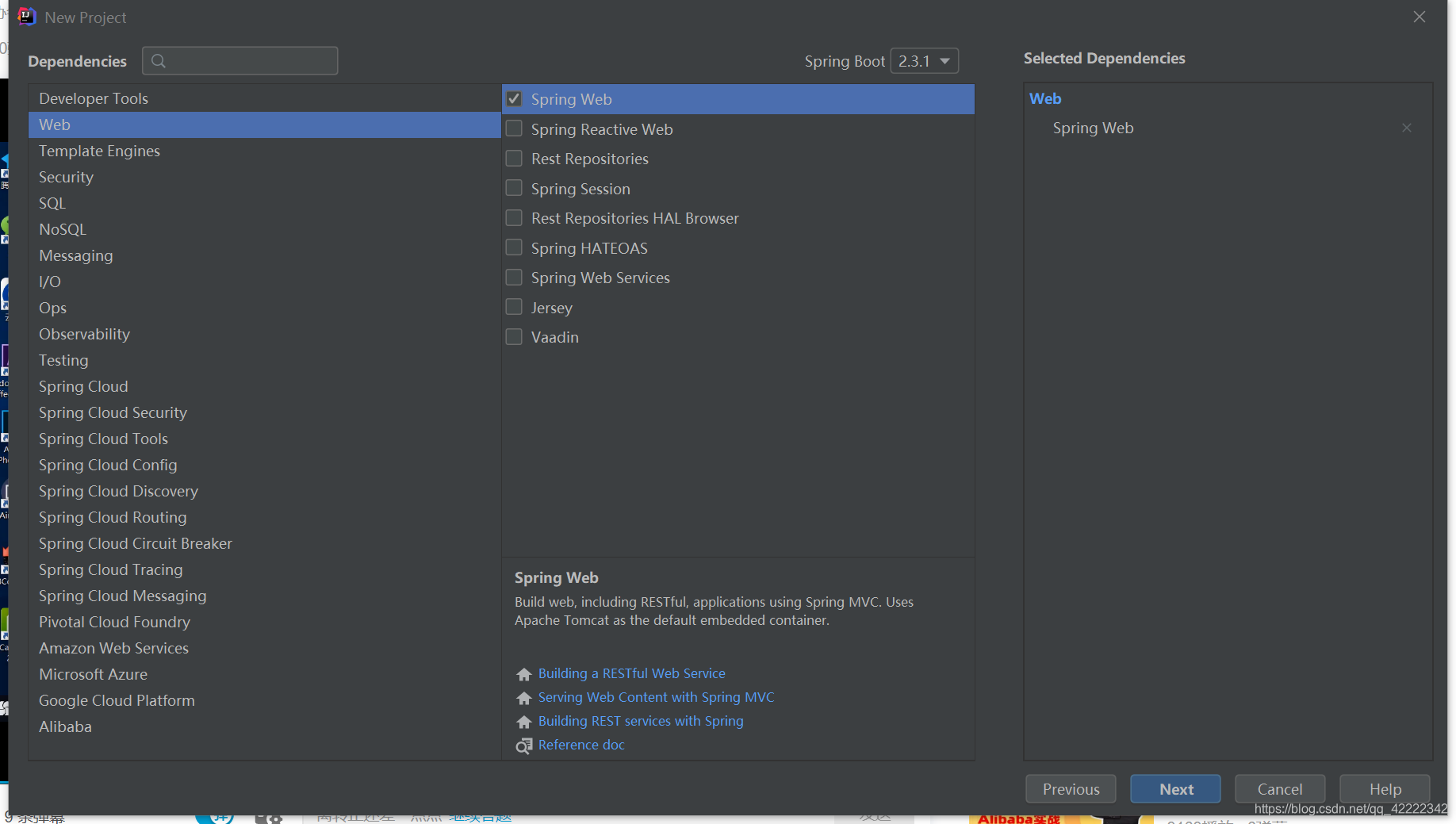The height and width of the screenshot is (824, 1456).
Task: Select the Template Engines category
Action: (x=265, y=151)
